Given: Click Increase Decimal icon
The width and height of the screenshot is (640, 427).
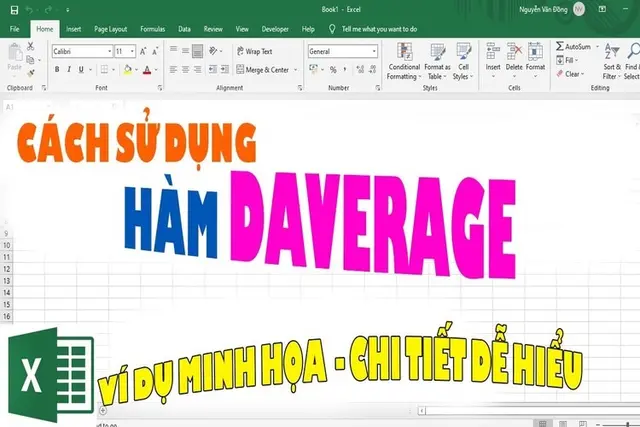Looking at the screenshot, I should pos(360,69).
